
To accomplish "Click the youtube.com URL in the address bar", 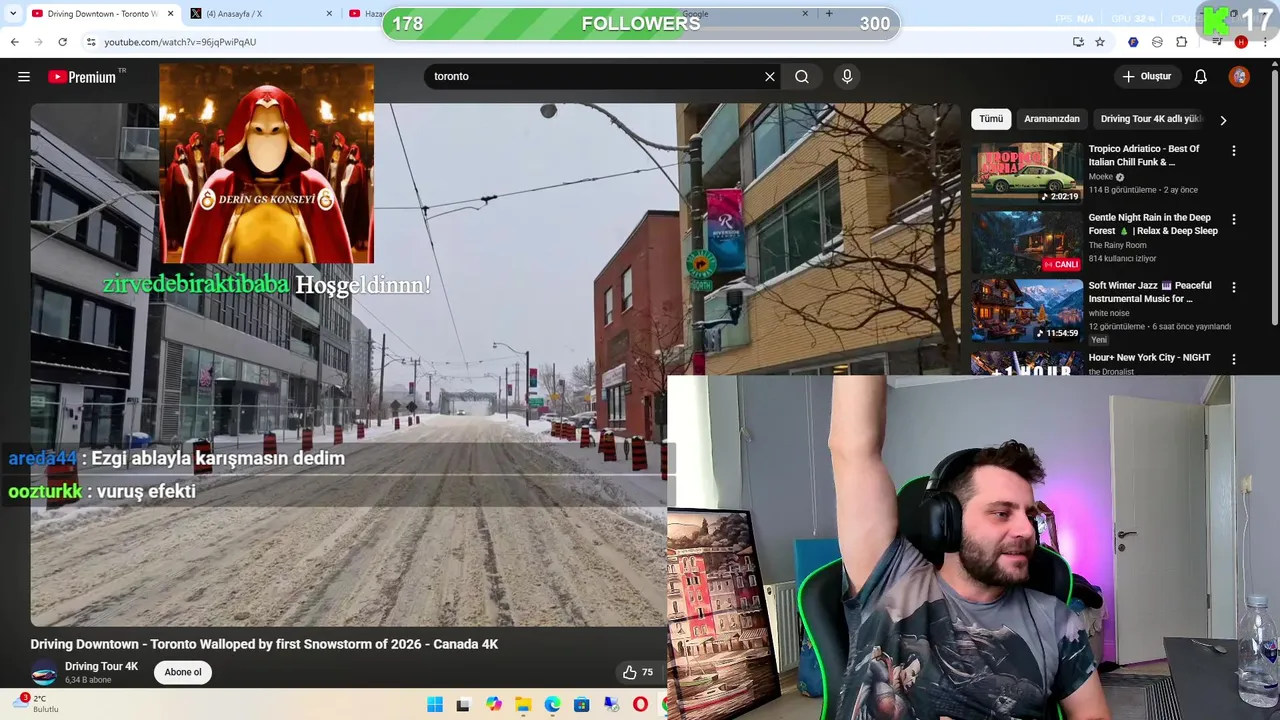I will (x=180, y=42).
